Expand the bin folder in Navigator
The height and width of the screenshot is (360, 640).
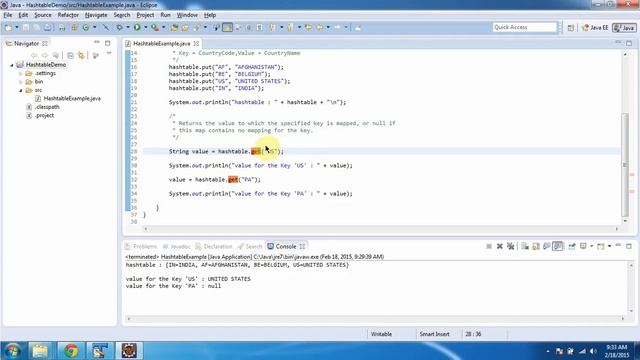pos(20,82)
